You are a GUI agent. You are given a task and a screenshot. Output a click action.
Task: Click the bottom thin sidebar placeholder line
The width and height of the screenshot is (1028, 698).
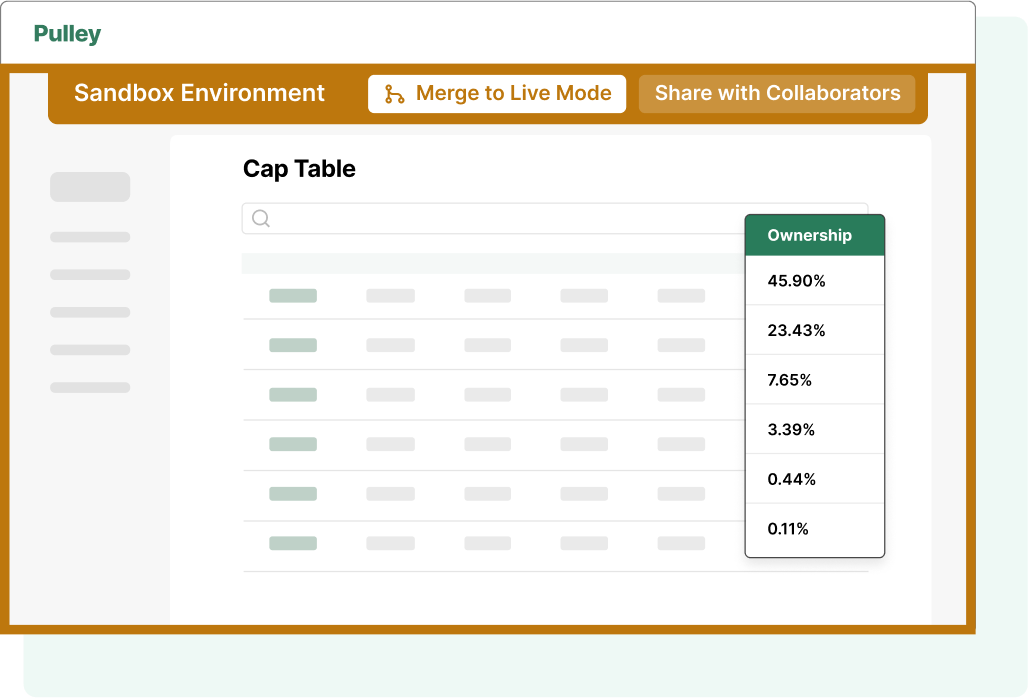90,387
